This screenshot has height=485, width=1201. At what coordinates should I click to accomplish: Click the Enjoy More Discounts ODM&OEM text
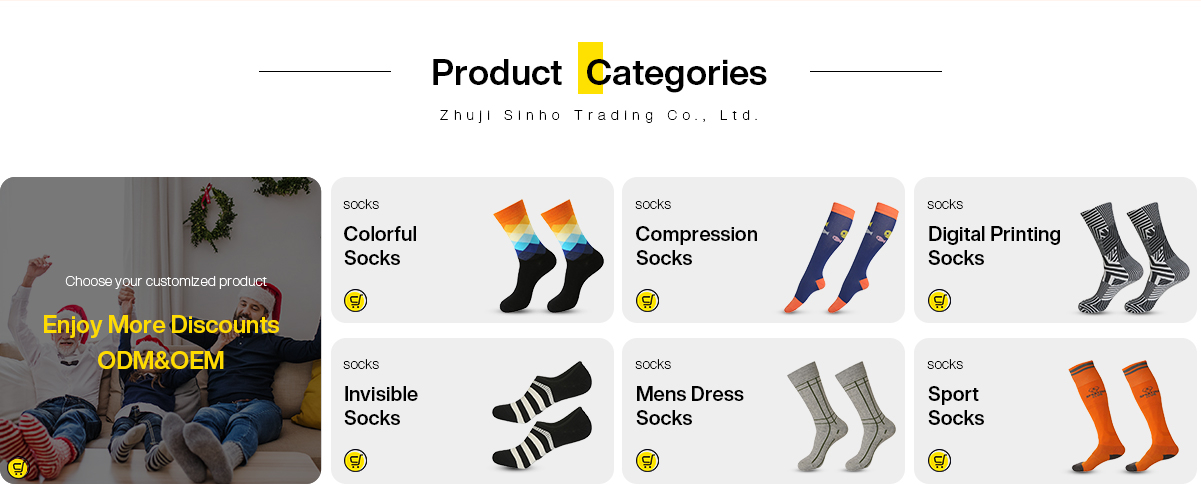[161, 343]
